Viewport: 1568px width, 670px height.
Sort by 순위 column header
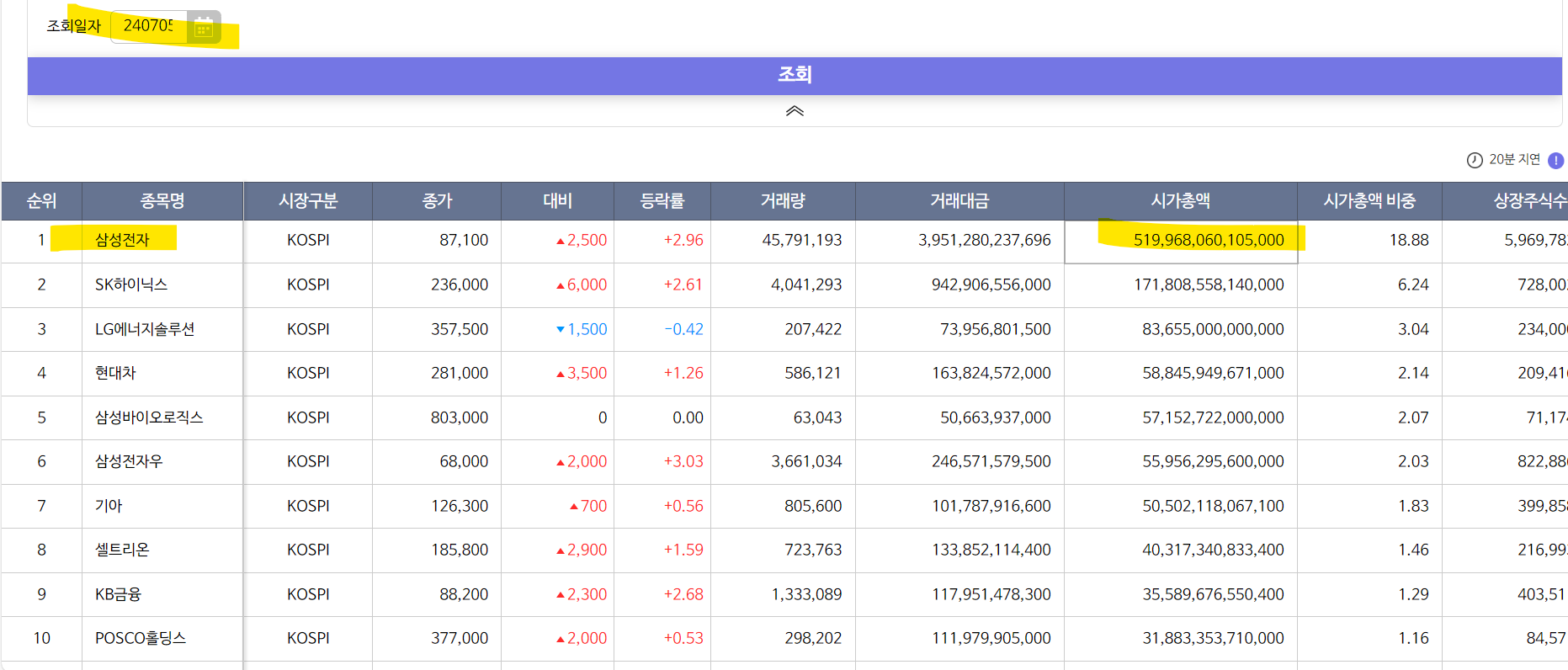(41, 201)
